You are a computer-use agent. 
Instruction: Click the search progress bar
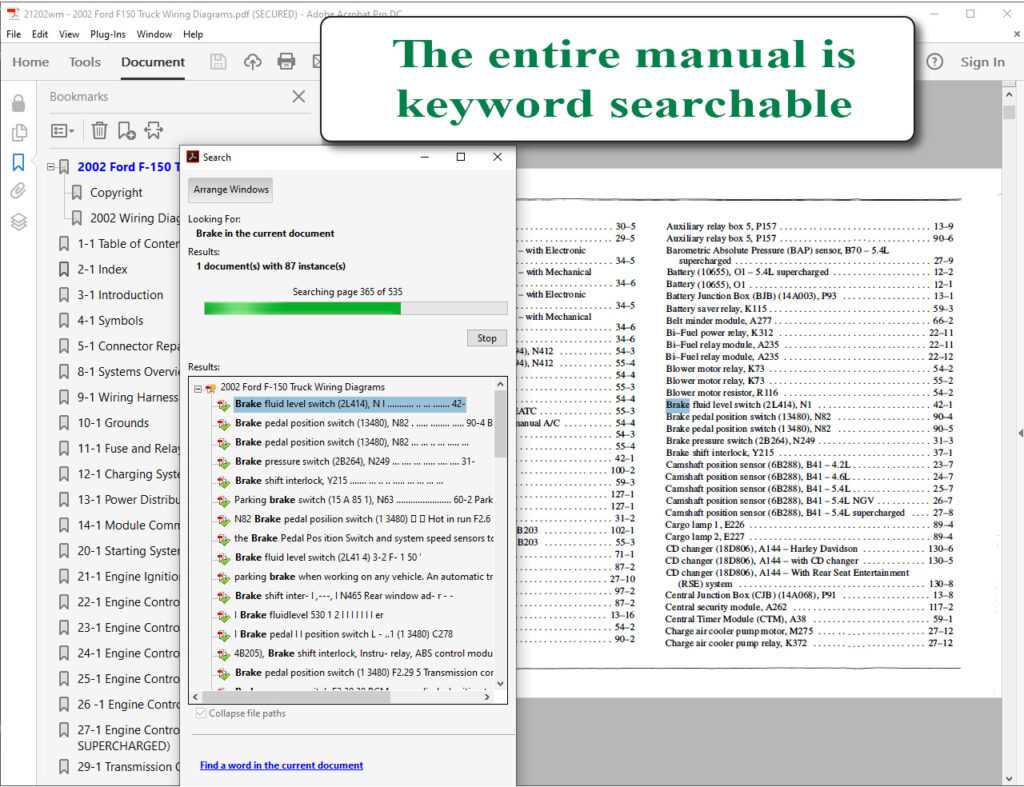tap(355, 308)
